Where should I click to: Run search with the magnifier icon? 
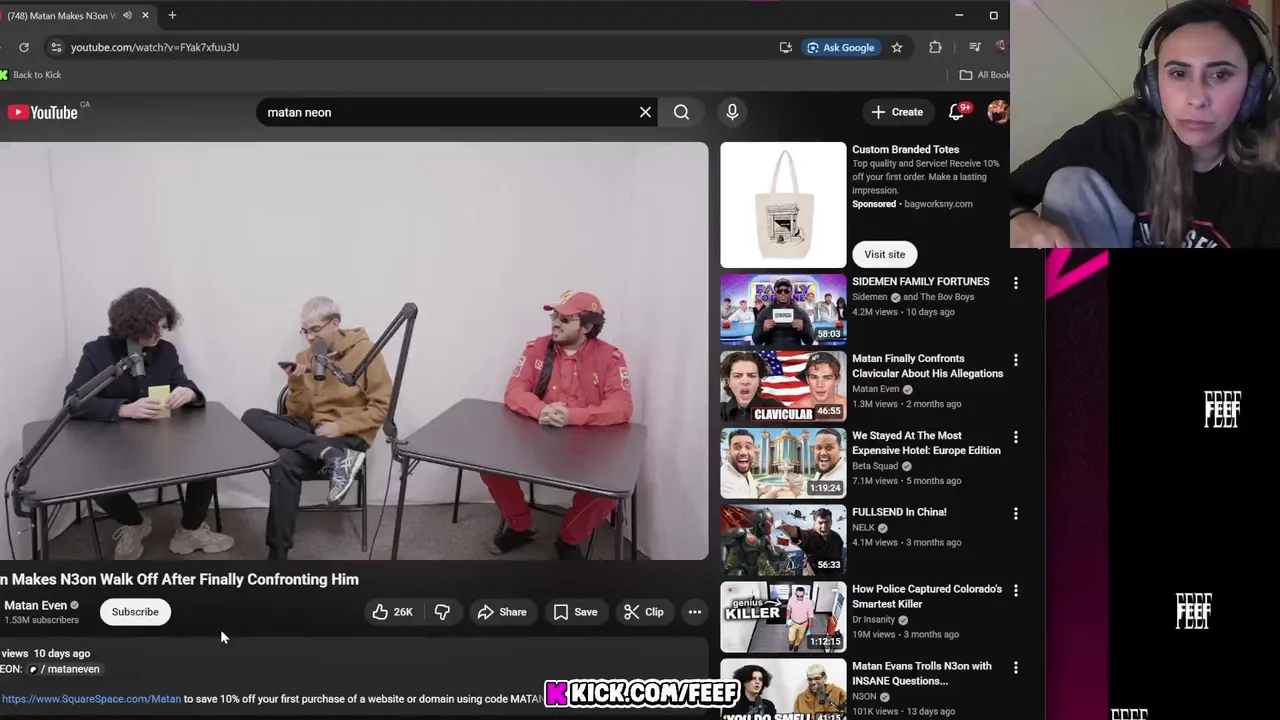coord(681,112)
